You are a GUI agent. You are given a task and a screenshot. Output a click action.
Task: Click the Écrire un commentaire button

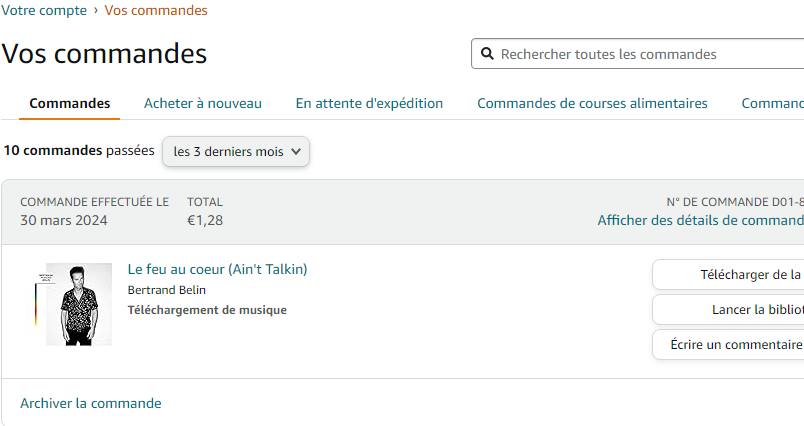pos(728,344)
